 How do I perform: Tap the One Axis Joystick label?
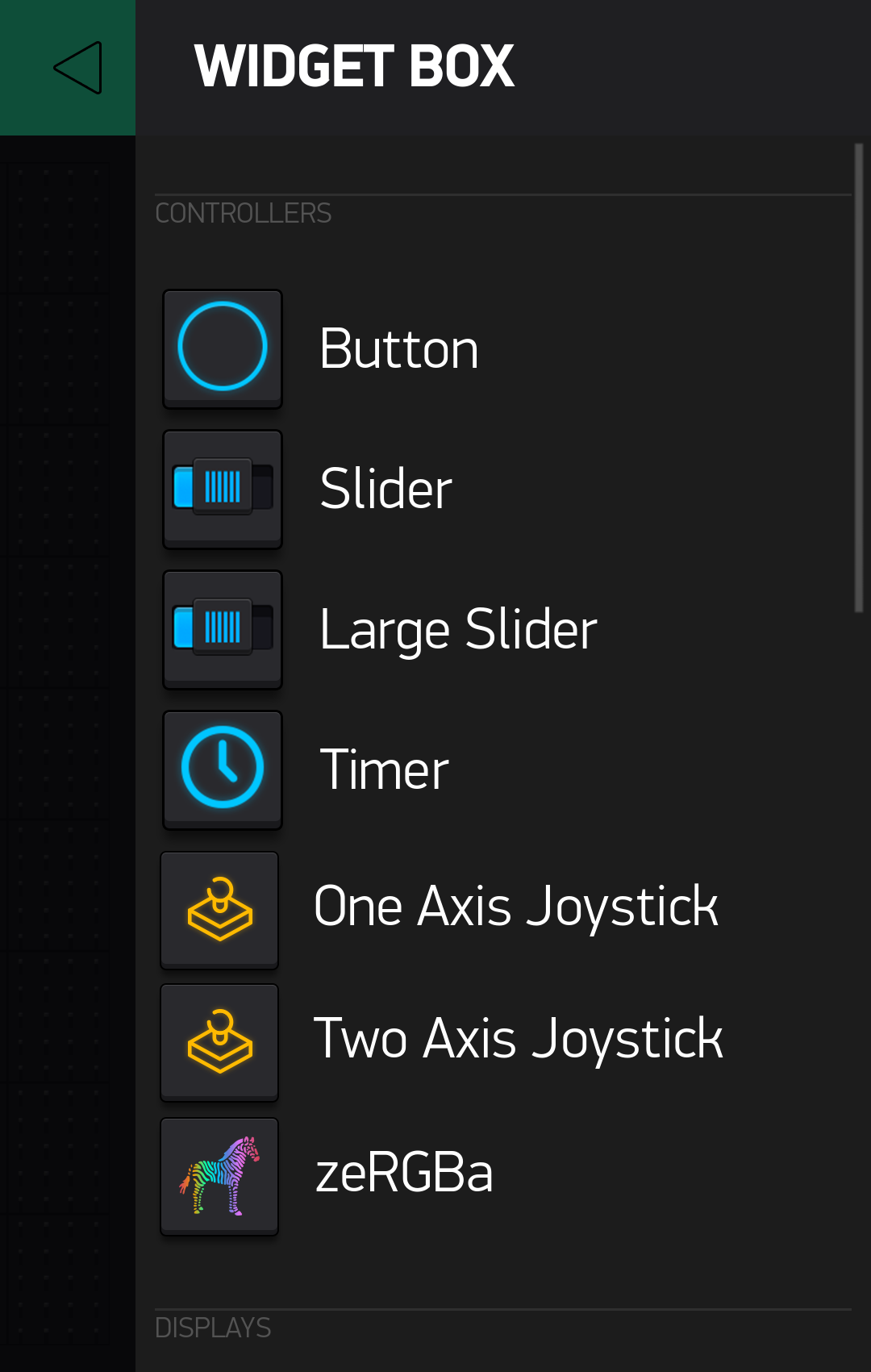[x=516, y=907]
